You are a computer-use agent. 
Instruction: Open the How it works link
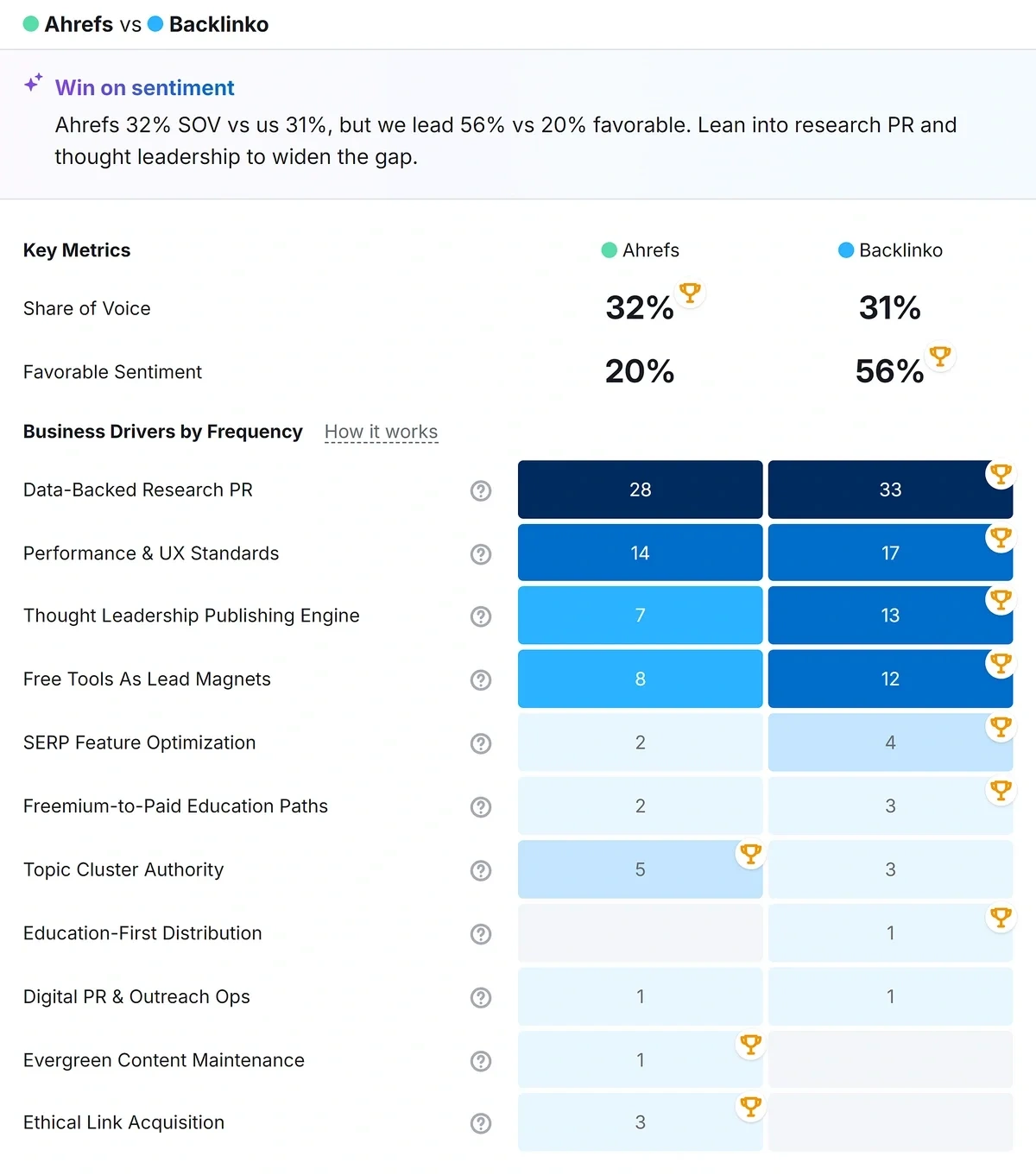(x=381, y=431)
